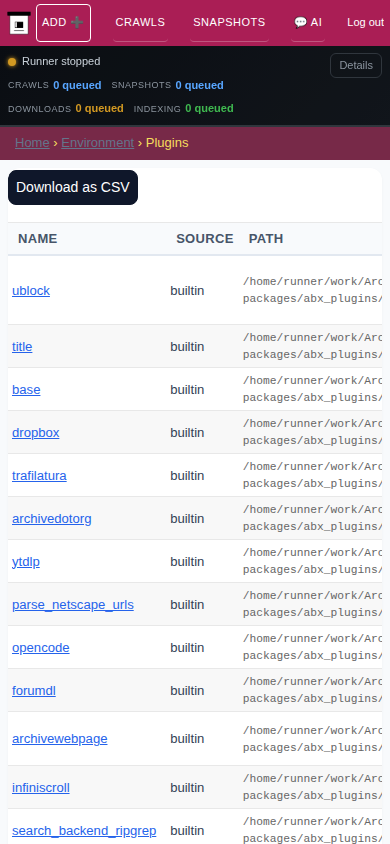Click the path text in archivewebpage row
The width and height of the screenshot is (390, 844).
(x=313, y=739)
